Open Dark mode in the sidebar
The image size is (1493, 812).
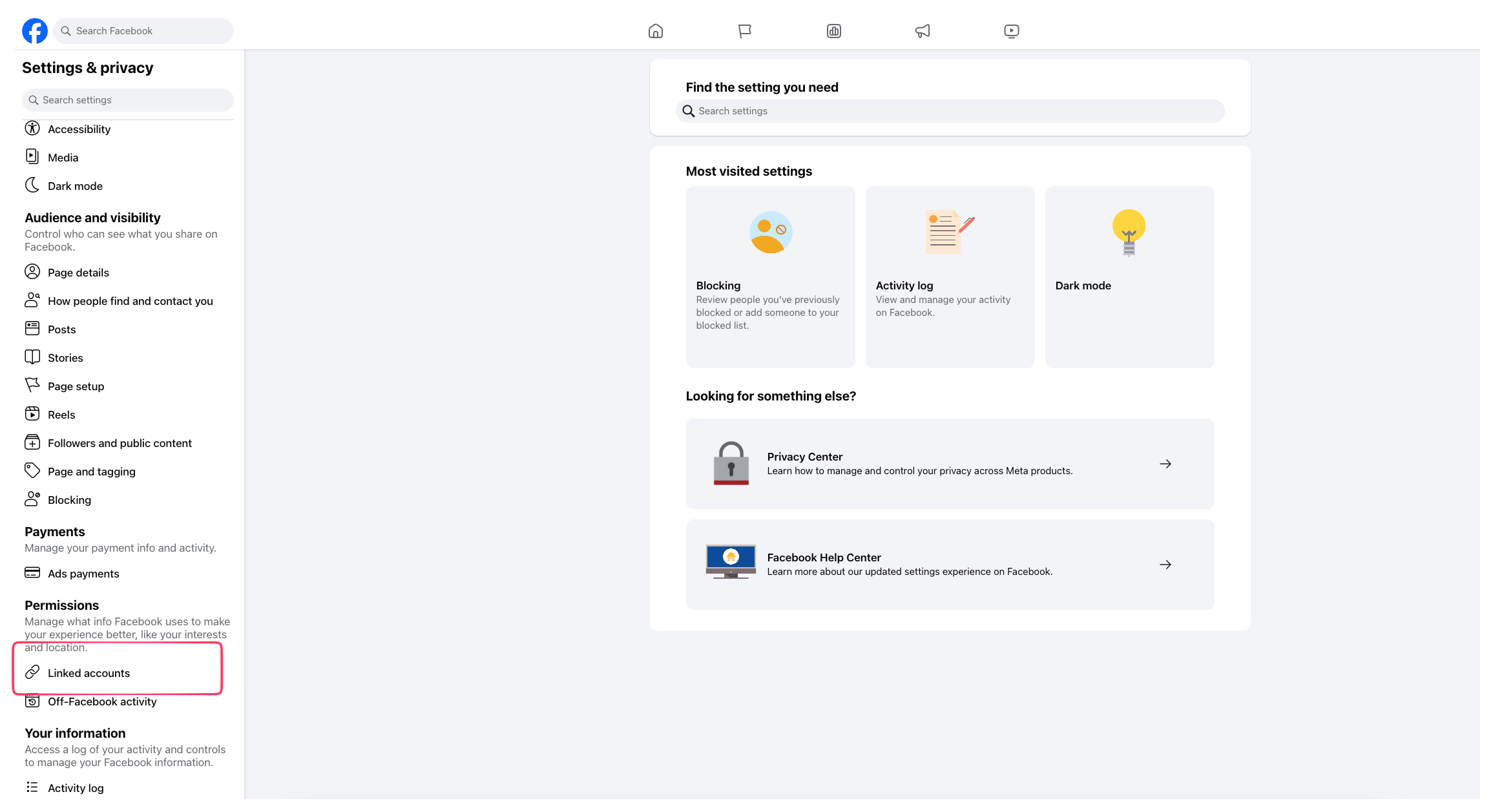click(x=75, y=186)
